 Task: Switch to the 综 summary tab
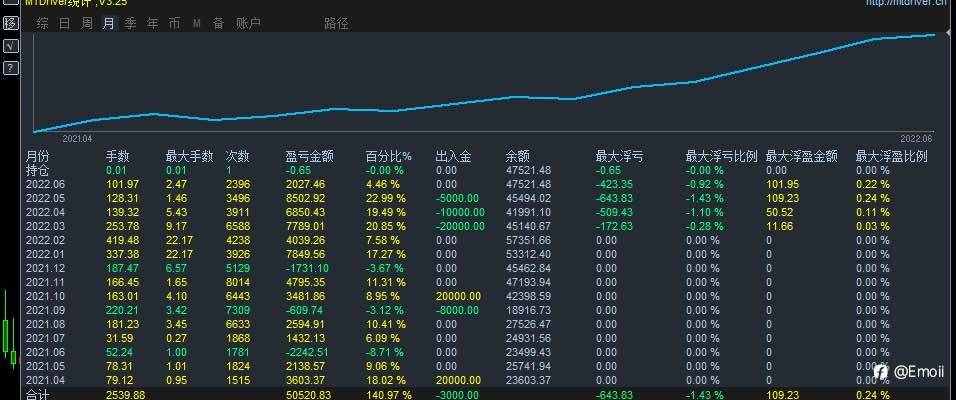point(42,24)
